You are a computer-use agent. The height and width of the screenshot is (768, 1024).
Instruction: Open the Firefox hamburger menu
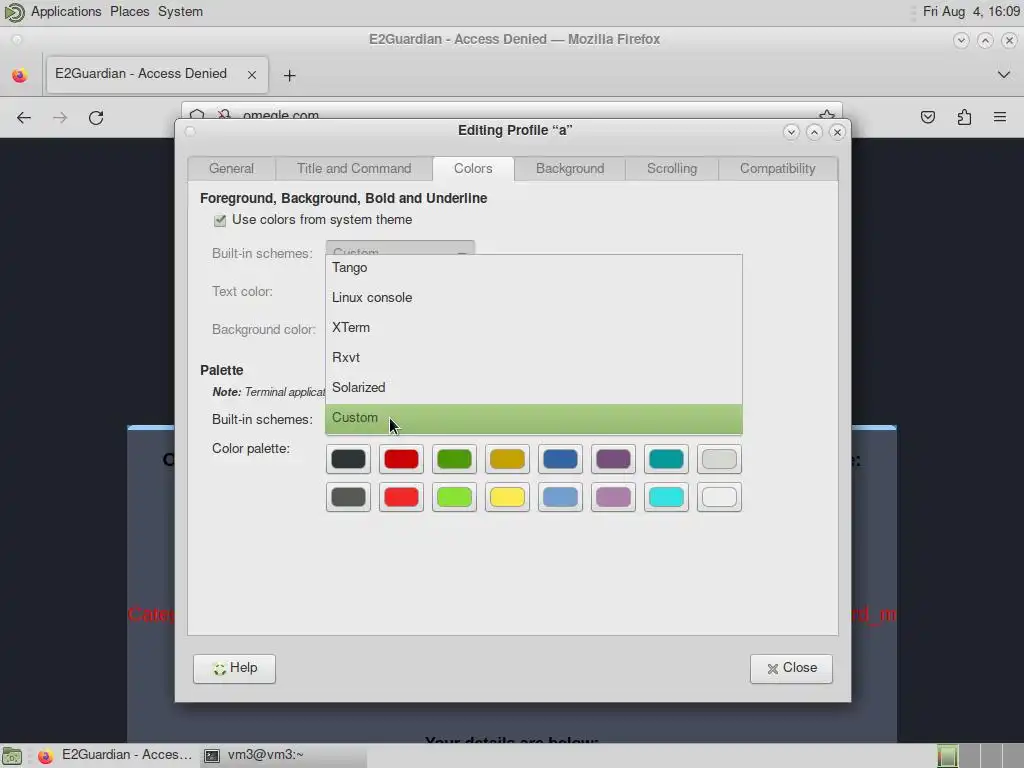pyautogui.click(x=1000, y=118)
